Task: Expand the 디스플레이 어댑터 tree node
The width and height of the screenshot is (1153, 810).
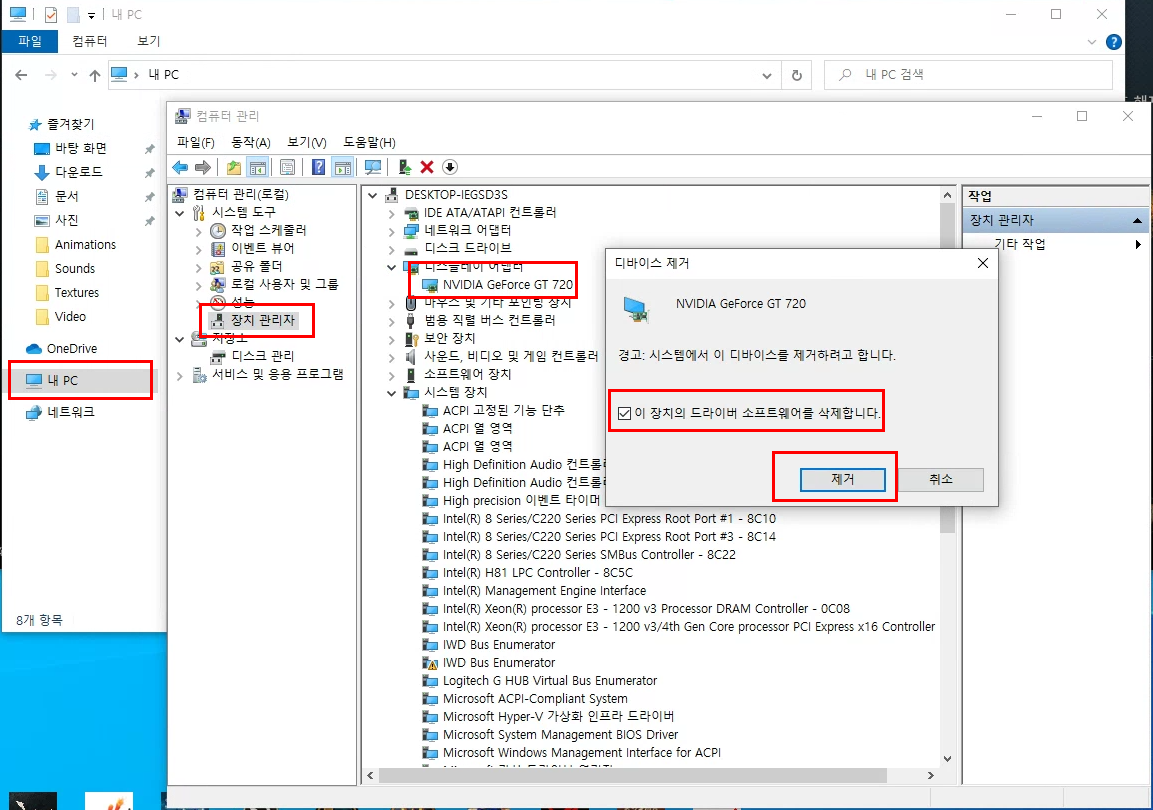Action: pyautogui.click(x=392, y=268)
